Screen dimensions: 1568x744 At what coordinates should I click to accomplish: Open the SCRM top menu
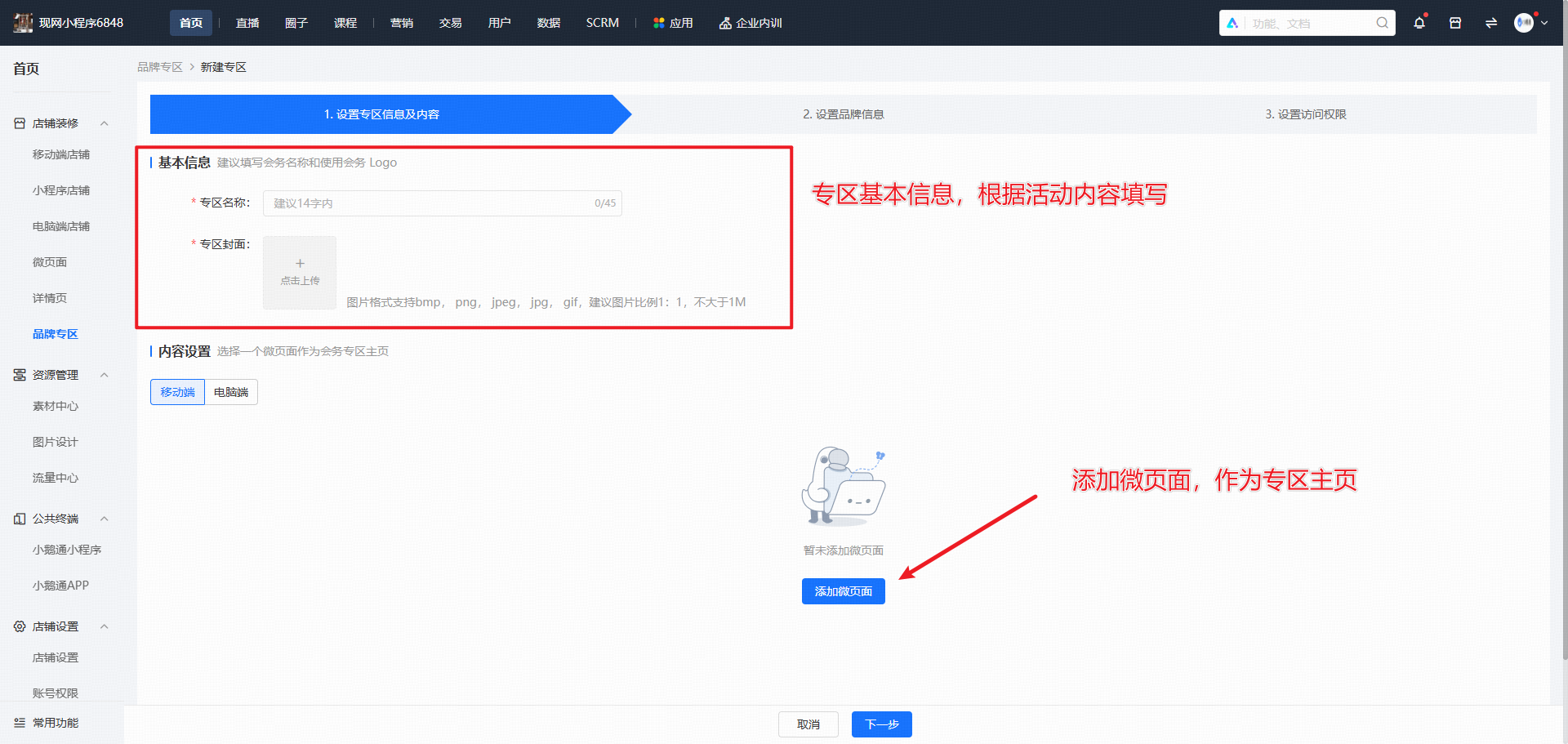[x=603, y=23]
